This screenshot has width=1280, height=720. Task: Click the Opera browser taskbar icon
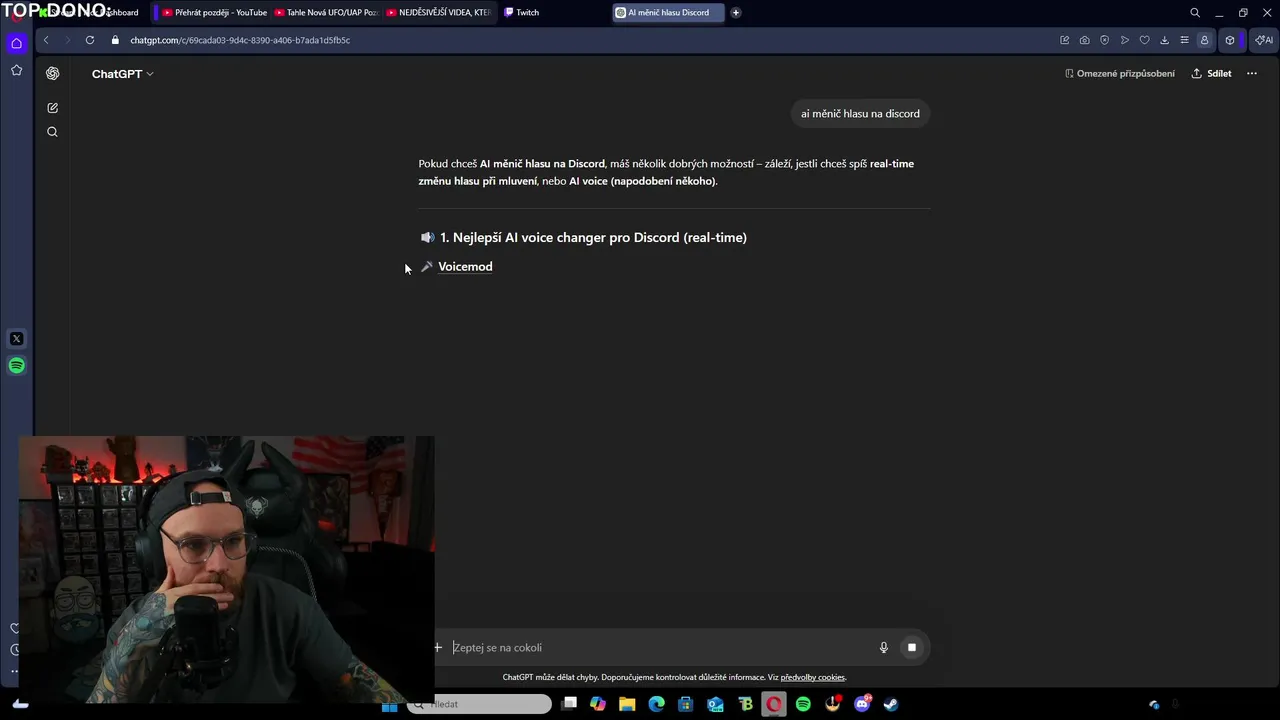(774, 704)
